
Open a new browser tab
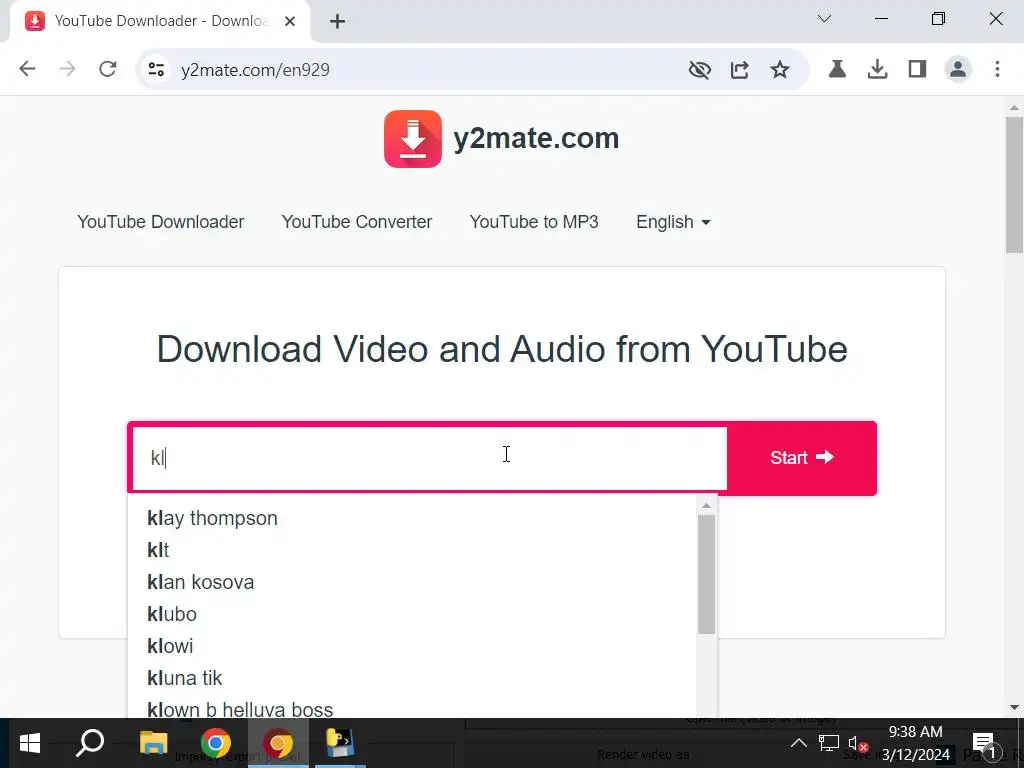tap(337, 22)
